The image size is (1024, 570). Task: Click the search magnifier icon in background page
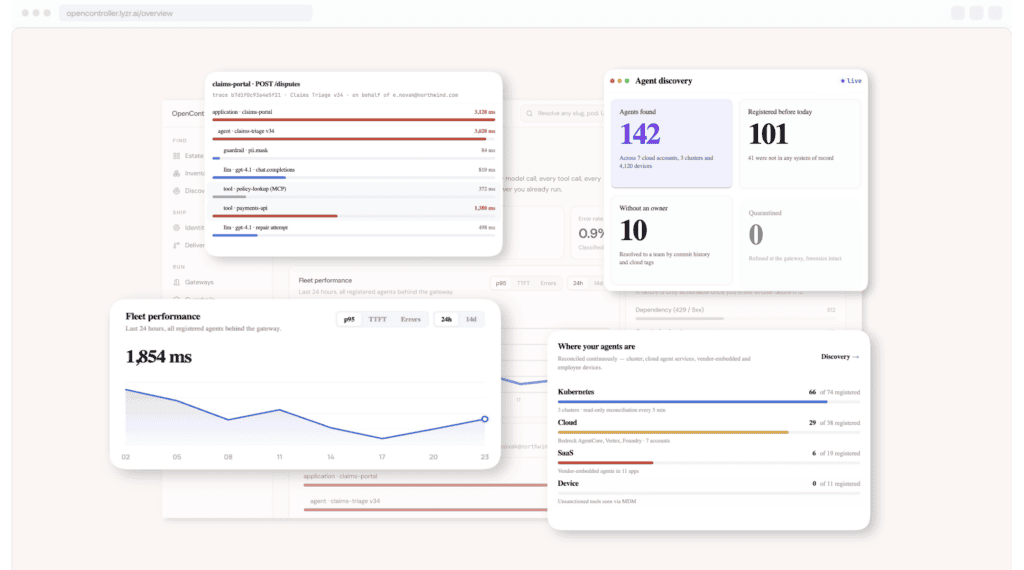530,114
